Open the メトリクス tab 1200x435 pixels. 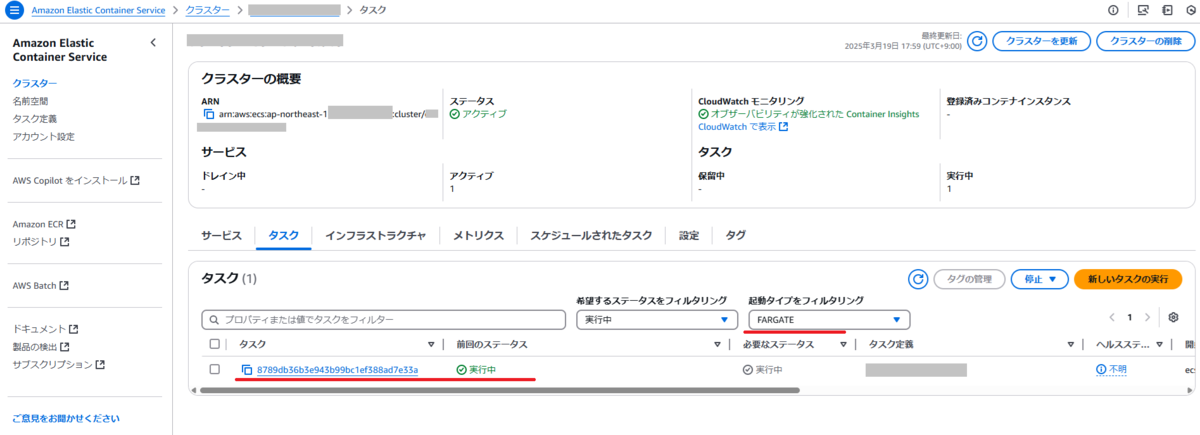coord(478,236)
